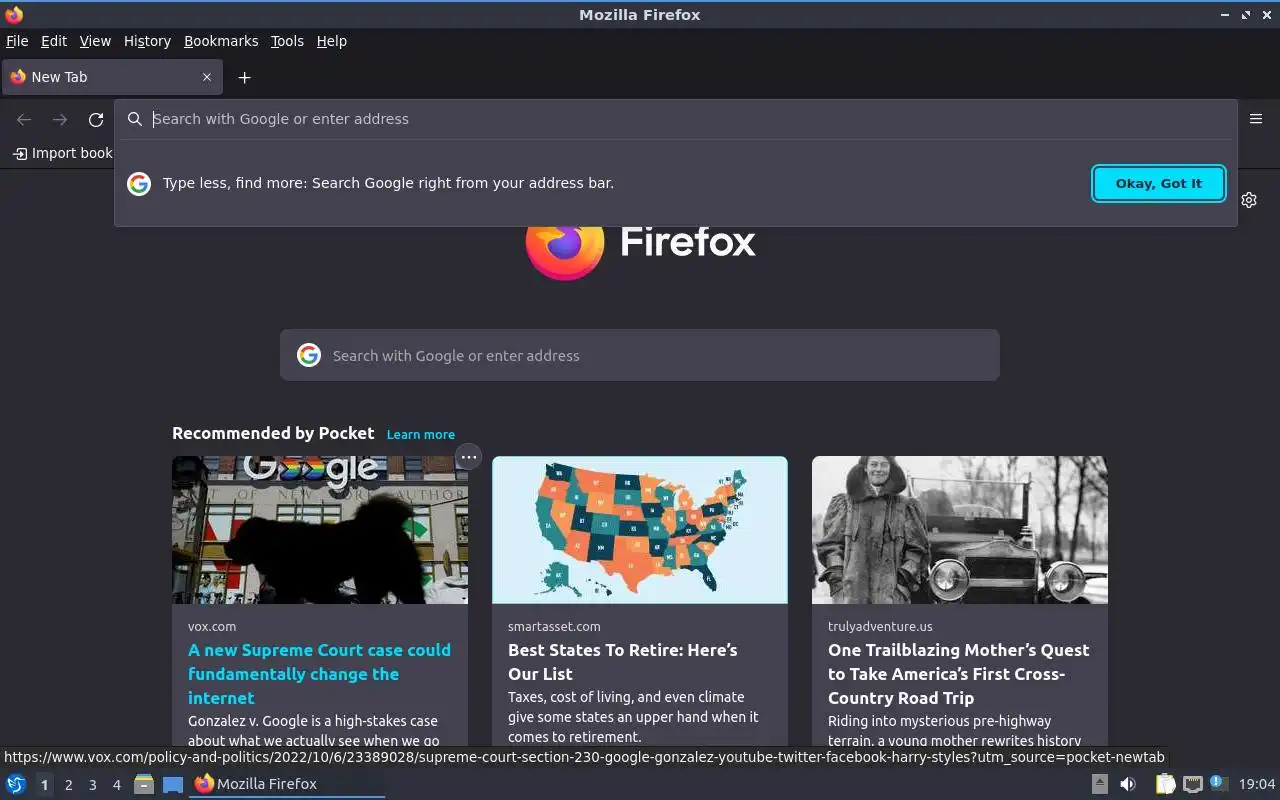The width and height of the screenshot is (1280, 800).
Task: Open vox.com Google building thumbnail
Action: pos(320,530)
